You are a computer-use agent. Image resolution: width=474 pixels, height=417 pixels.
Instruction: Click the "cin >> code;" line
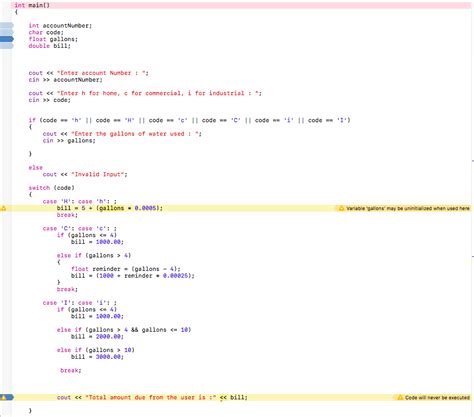(x=49, y=100)
